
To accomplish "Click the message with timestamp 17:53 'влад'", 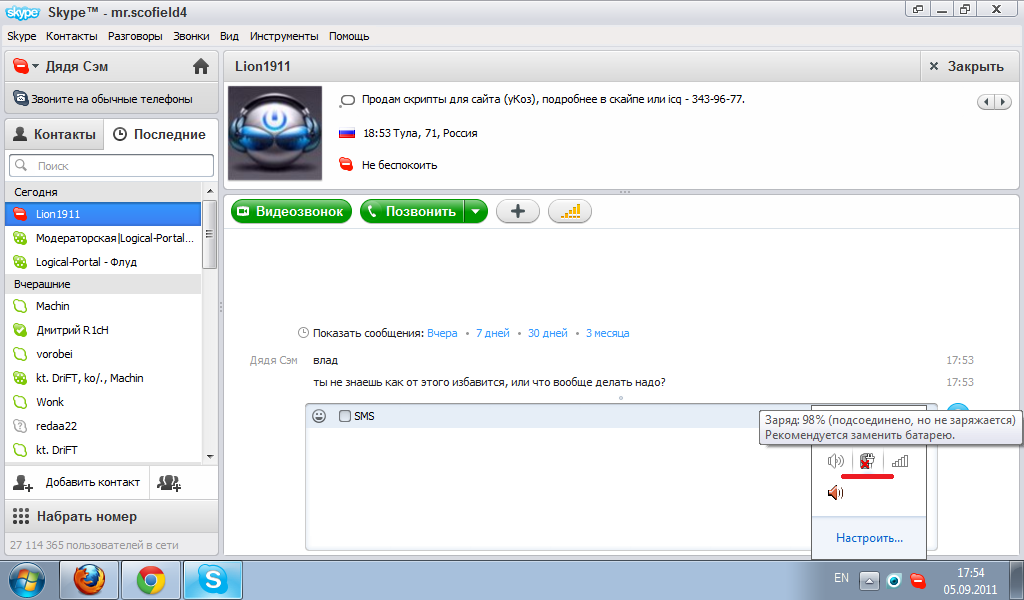I will pos(325,360).
